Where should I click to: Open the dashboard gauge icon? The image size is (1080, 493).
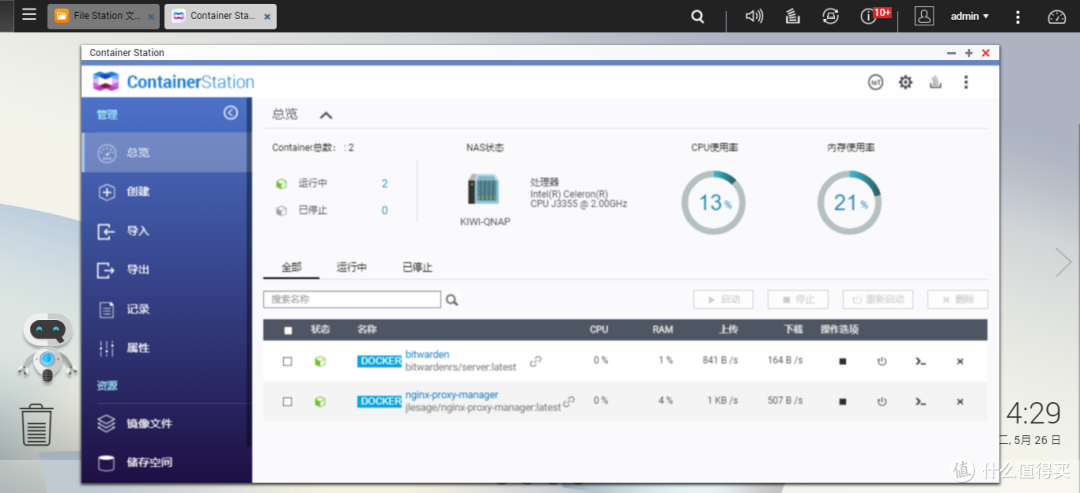(1057, 17)
